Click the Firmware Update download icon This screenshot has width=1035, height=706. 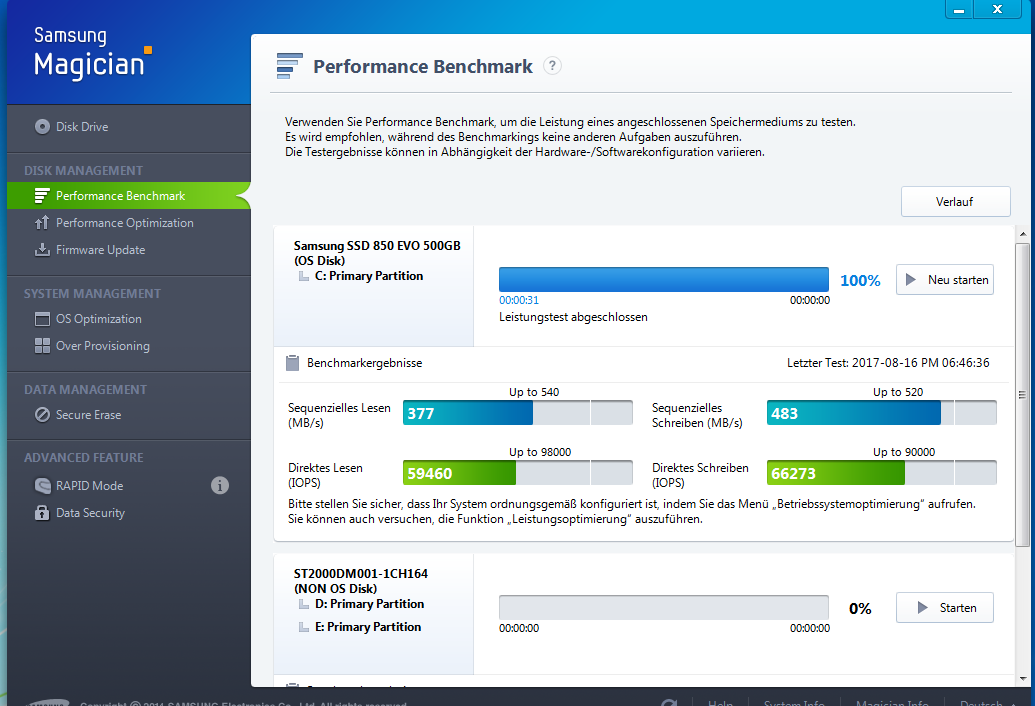point(42,250)
